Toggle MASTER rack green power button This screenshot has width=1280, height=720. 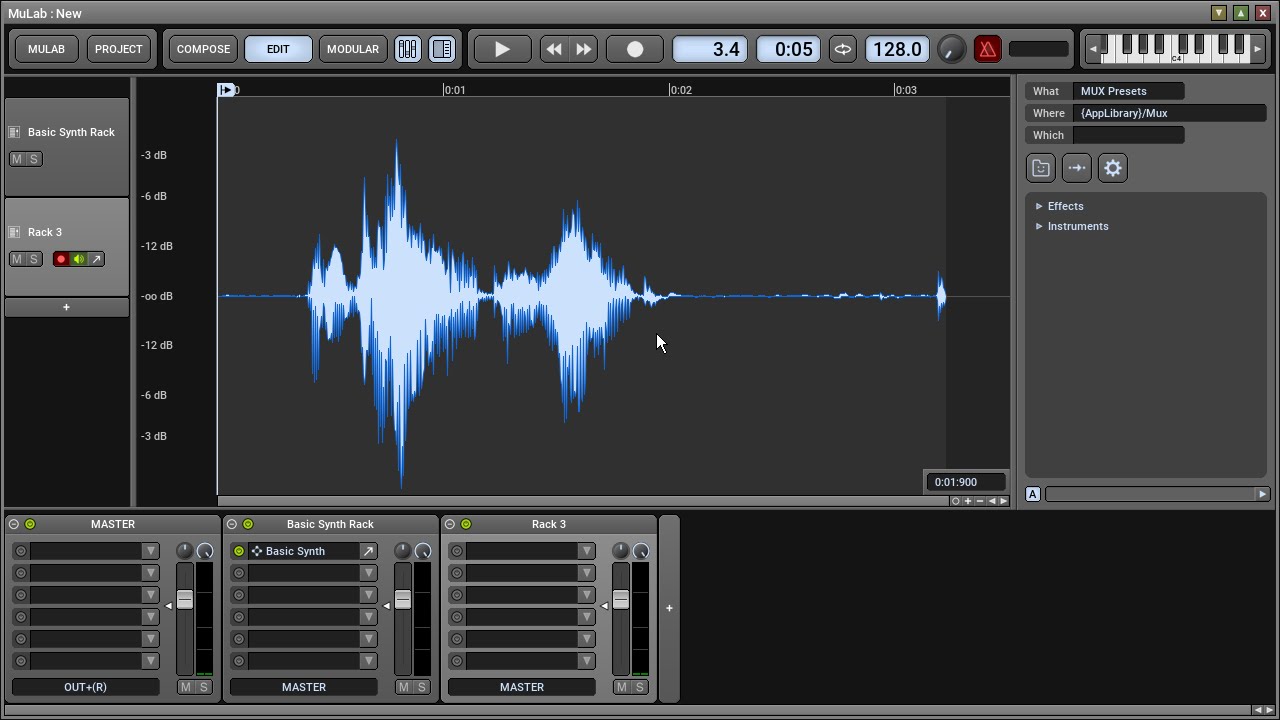pos(30,524)
